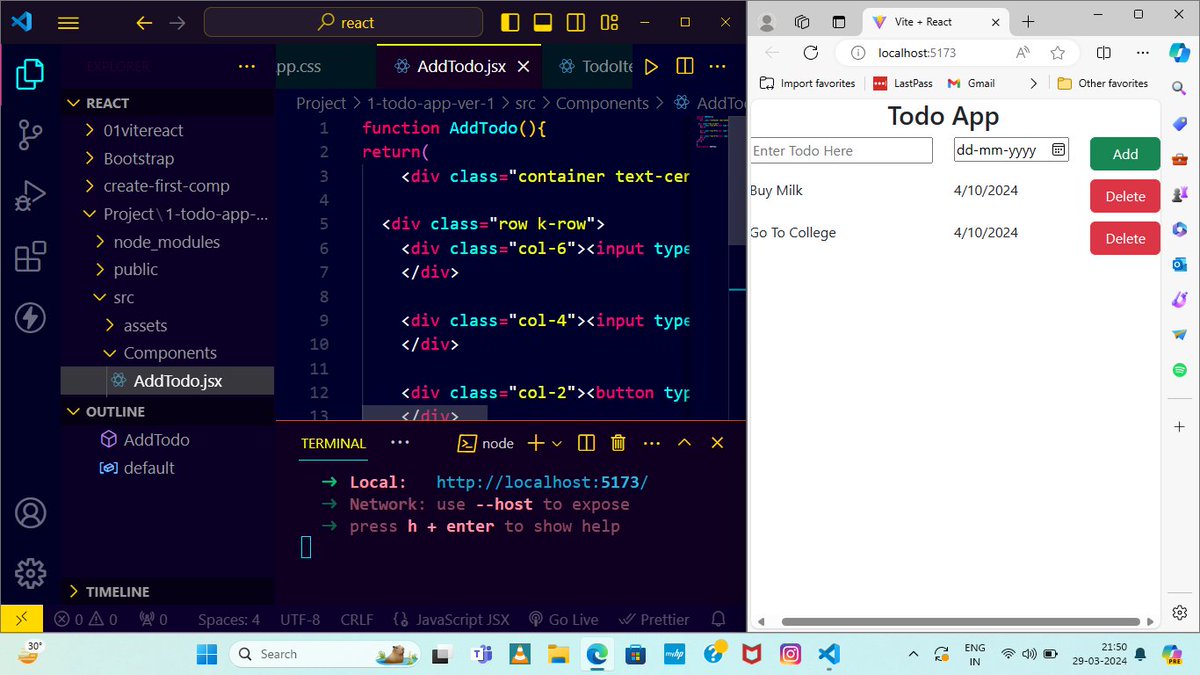Select the UTF-8 encoding in status bar
This screenshot has height=675, width=1200.
tap(300, 620)
